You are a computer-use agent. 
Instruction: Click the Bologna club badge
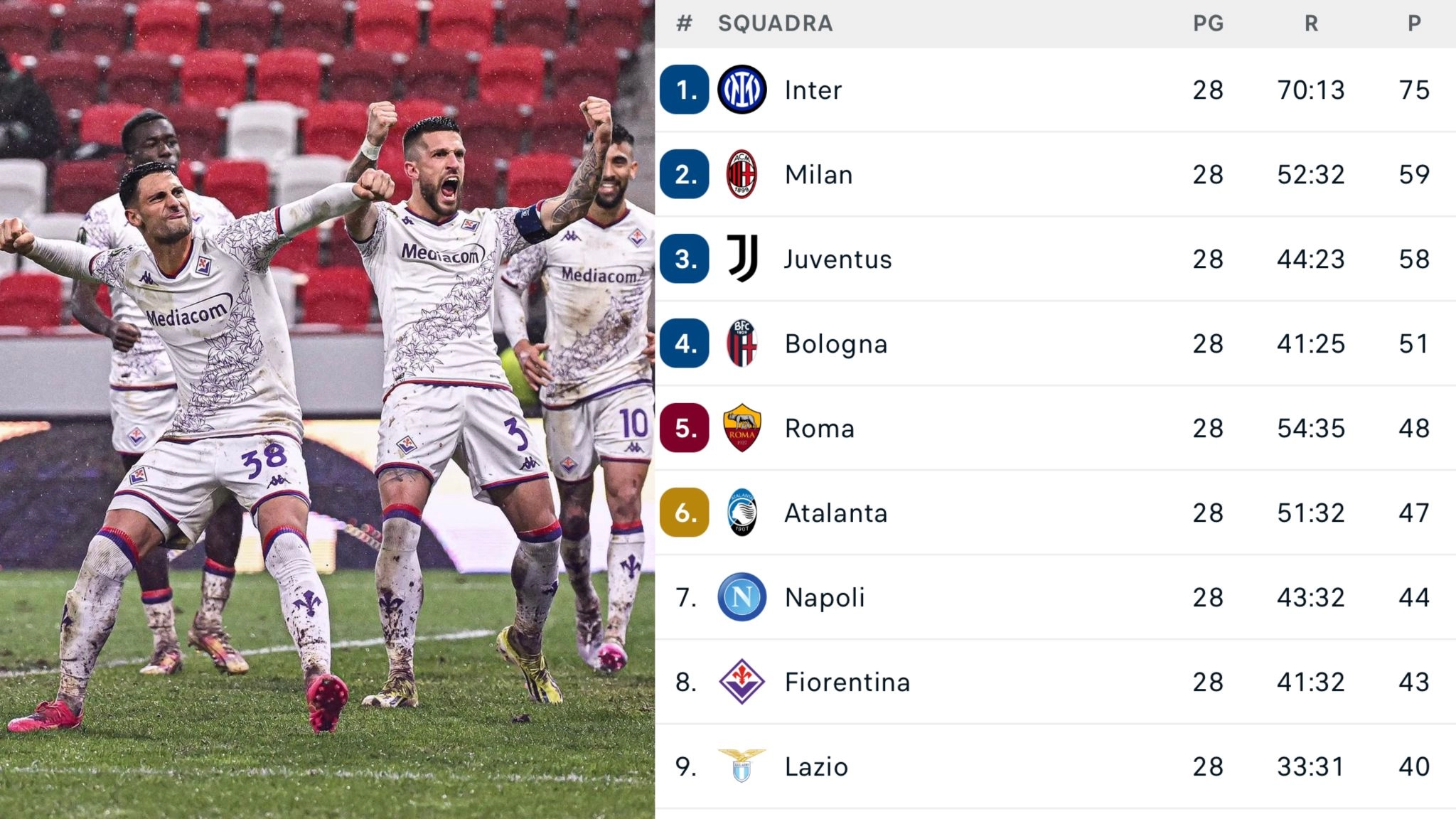(x=742, y=343)
